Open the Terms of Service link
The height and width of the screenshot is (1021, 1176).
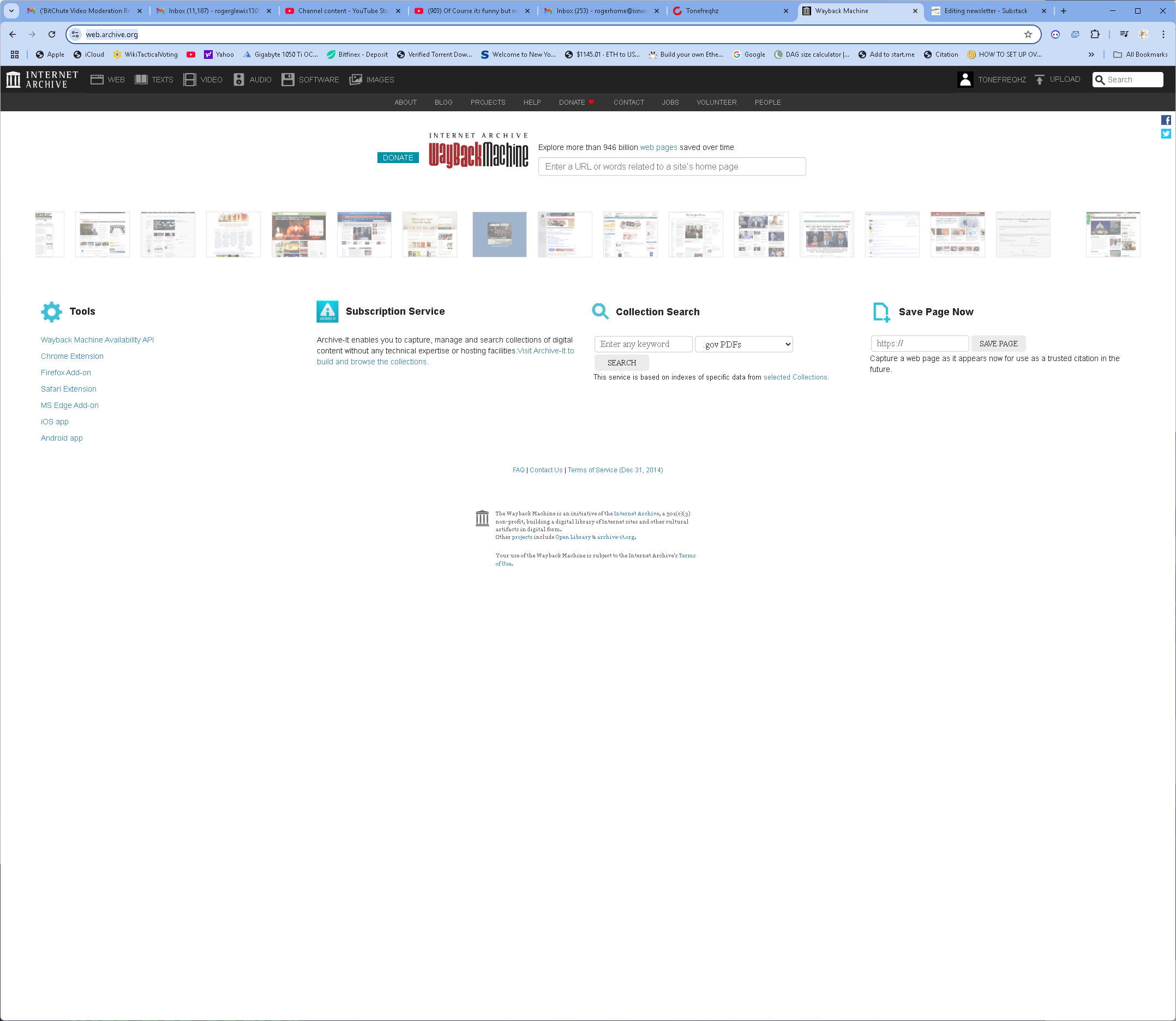tap(615, 470)
